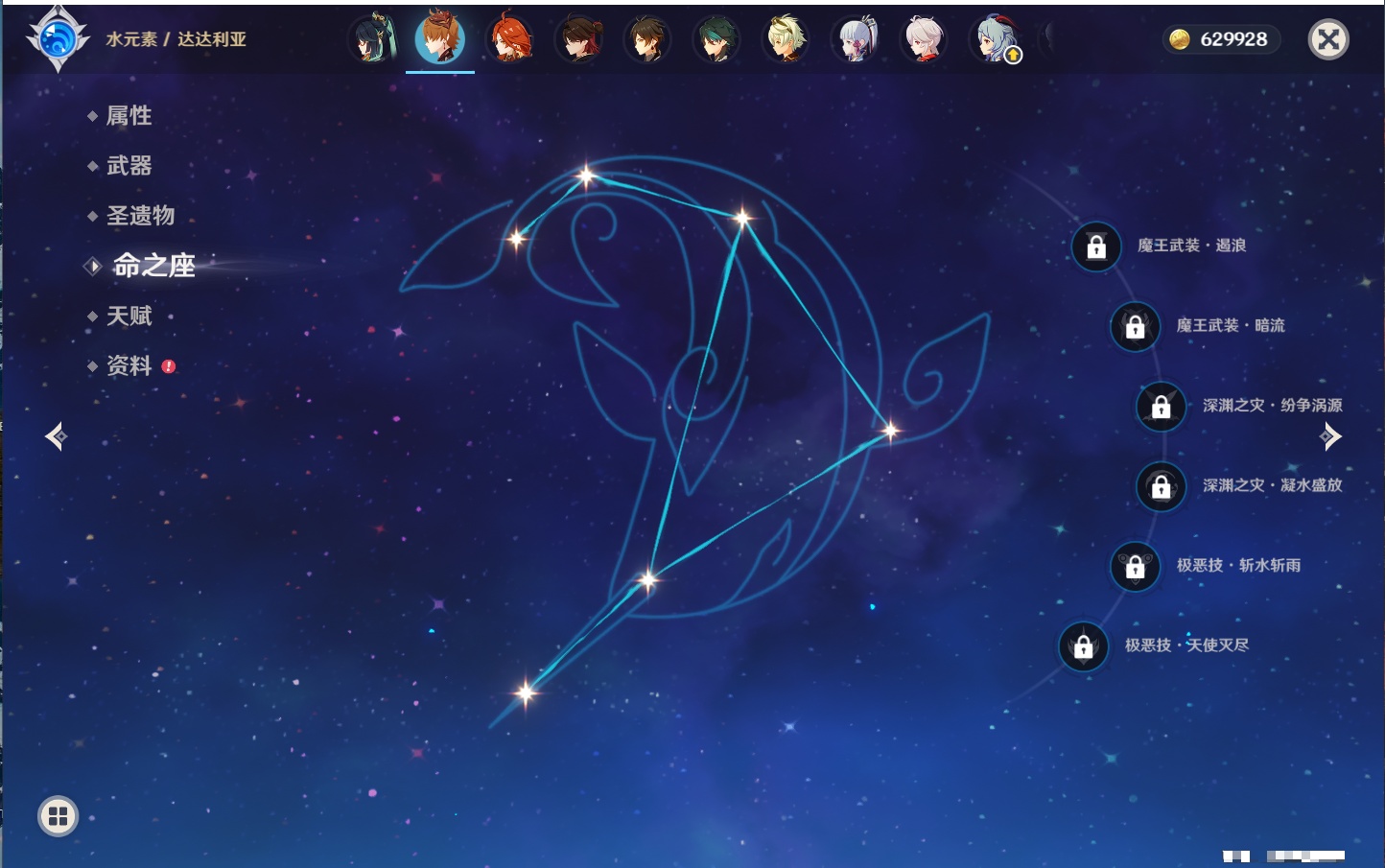Choose the brown-haired avatar with red hair bun
Viewport: 1385px width, 868px height.
click(579, 39)
